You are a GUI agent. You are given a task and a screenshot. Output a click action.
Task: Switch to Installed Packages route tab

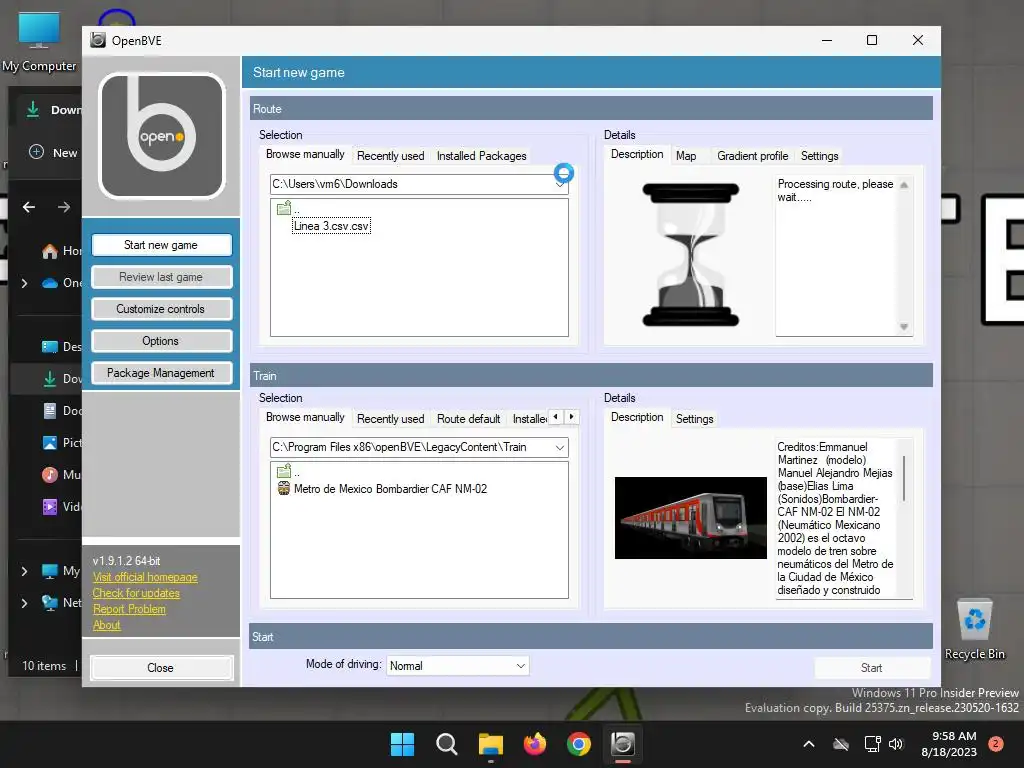tap(481, 156)
